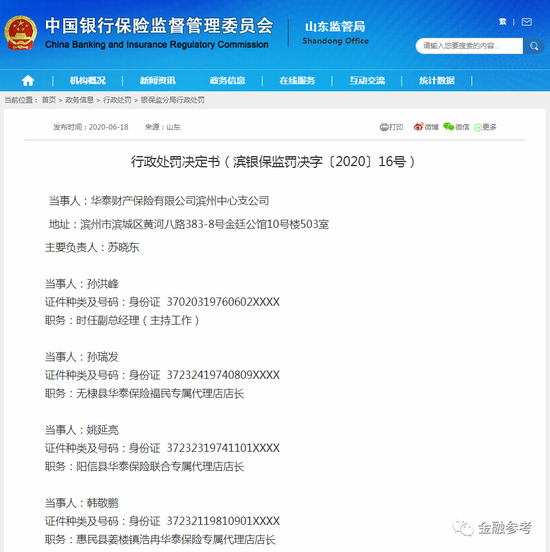
Task: Click ID number 37232419740809XXXX
Action: pos(223,375)
